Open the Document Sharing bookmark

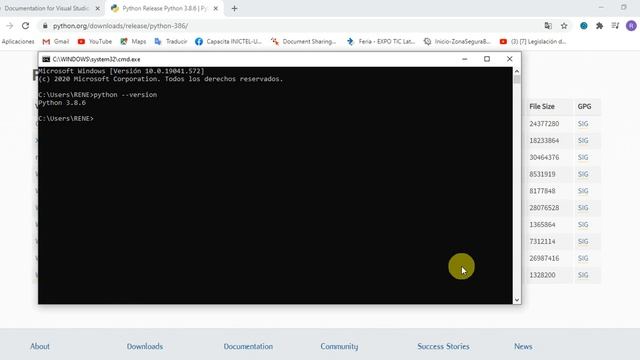(304, 42)
